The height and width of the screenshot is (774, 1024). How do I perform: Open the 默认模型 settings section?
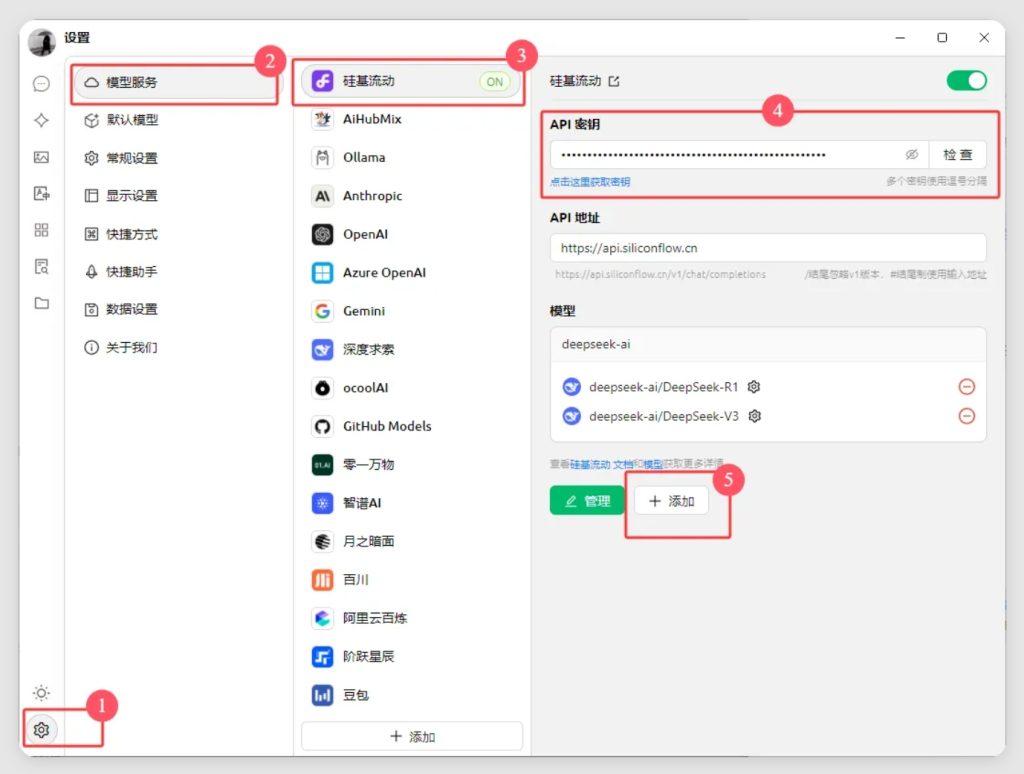[175, 120]
